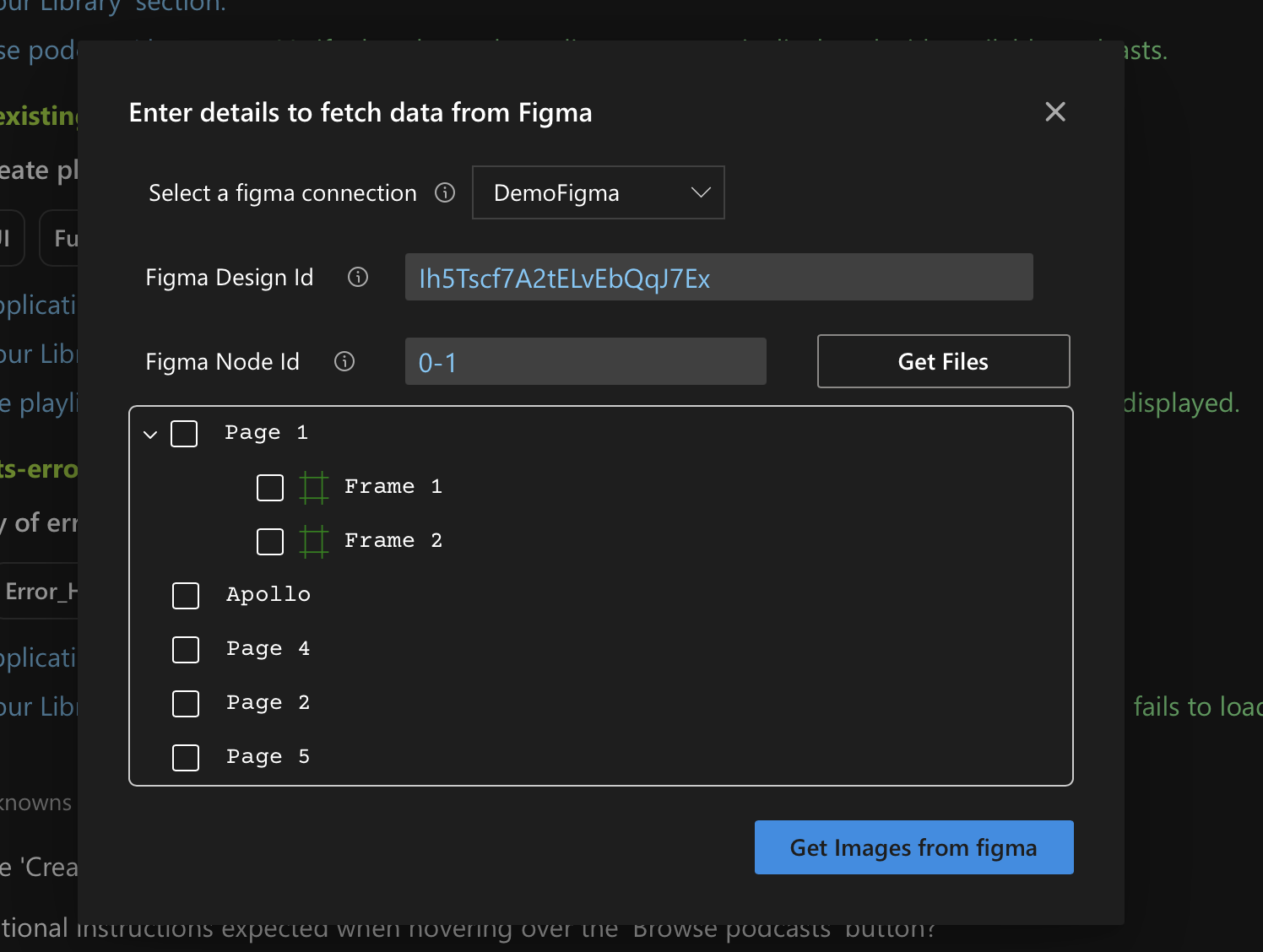This screenshot has height=952, width=1263.
Task: Click Get Images from figma button
Action: pos(913,847)
